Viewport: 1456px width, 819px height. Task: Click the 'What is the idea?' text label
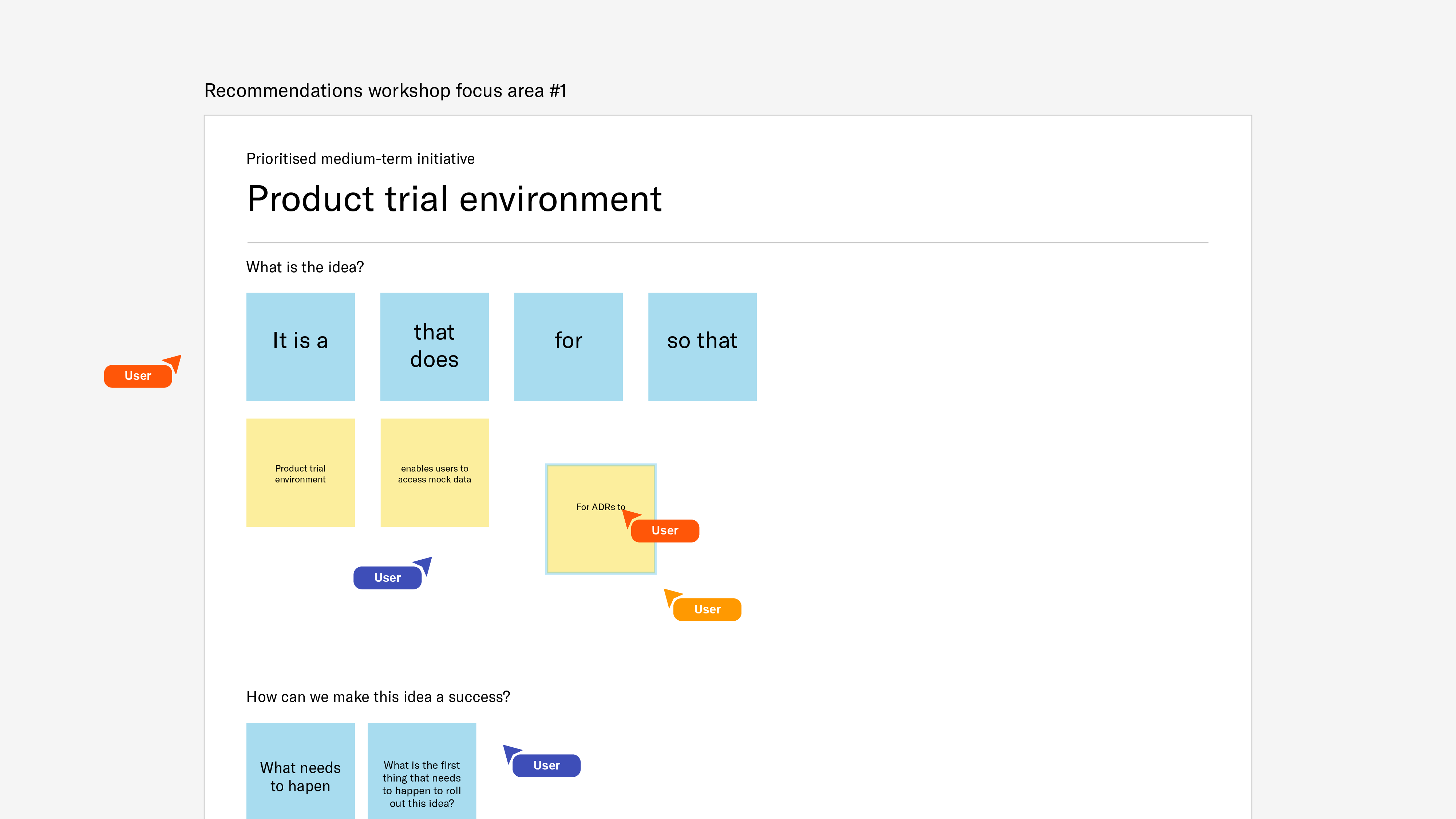305,267
